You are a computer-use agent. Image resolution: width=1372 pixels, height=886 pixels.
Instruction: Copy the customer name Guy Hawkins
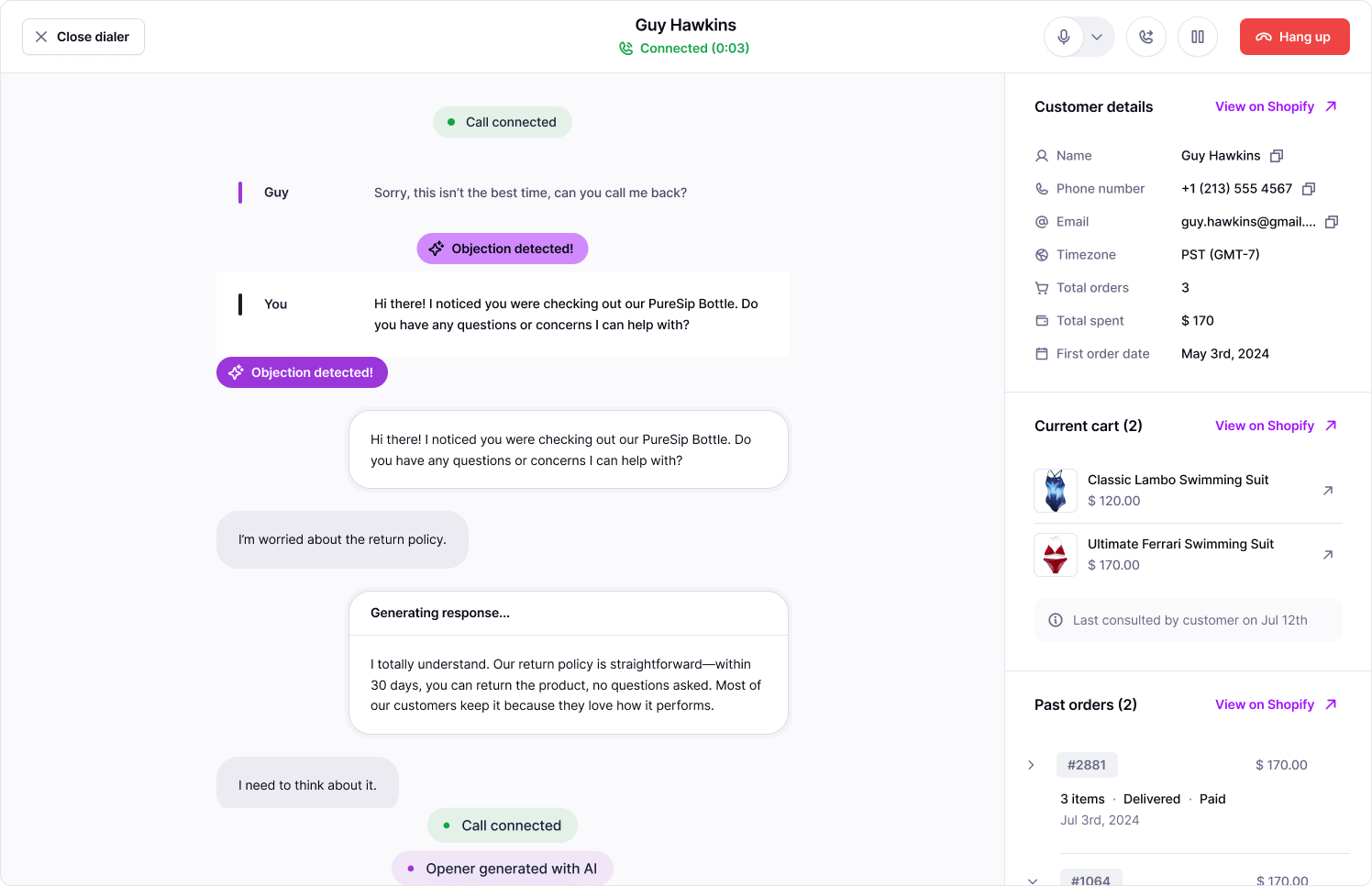[1277, 156]
